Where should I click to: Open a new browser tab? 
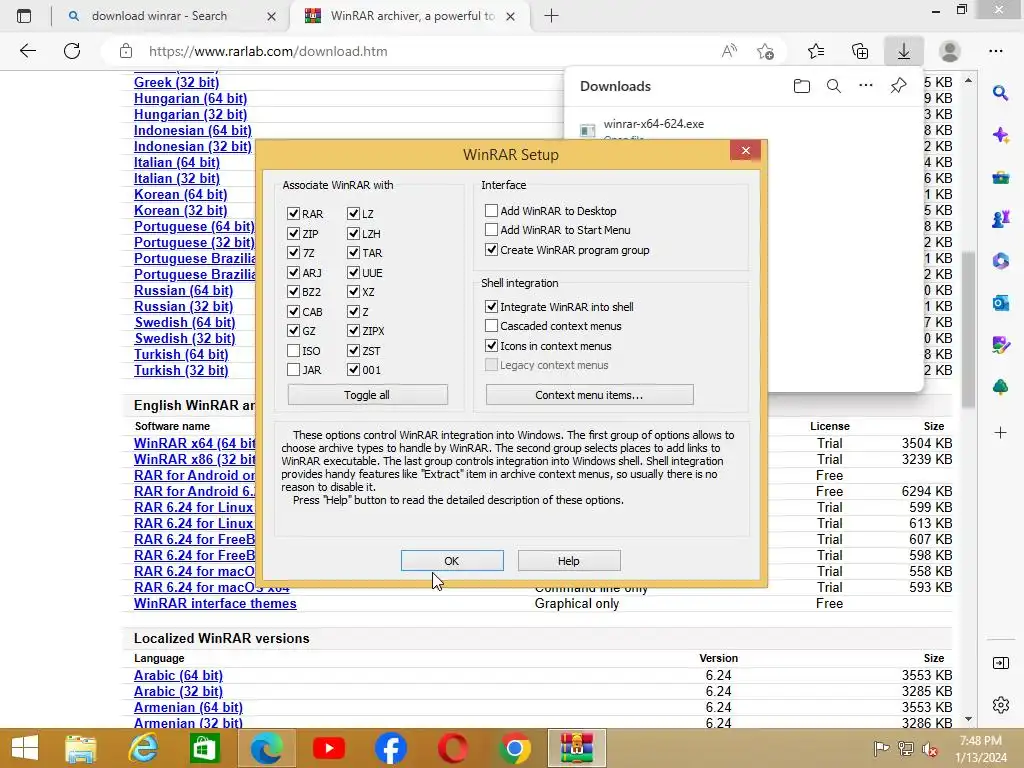(551, 16)
